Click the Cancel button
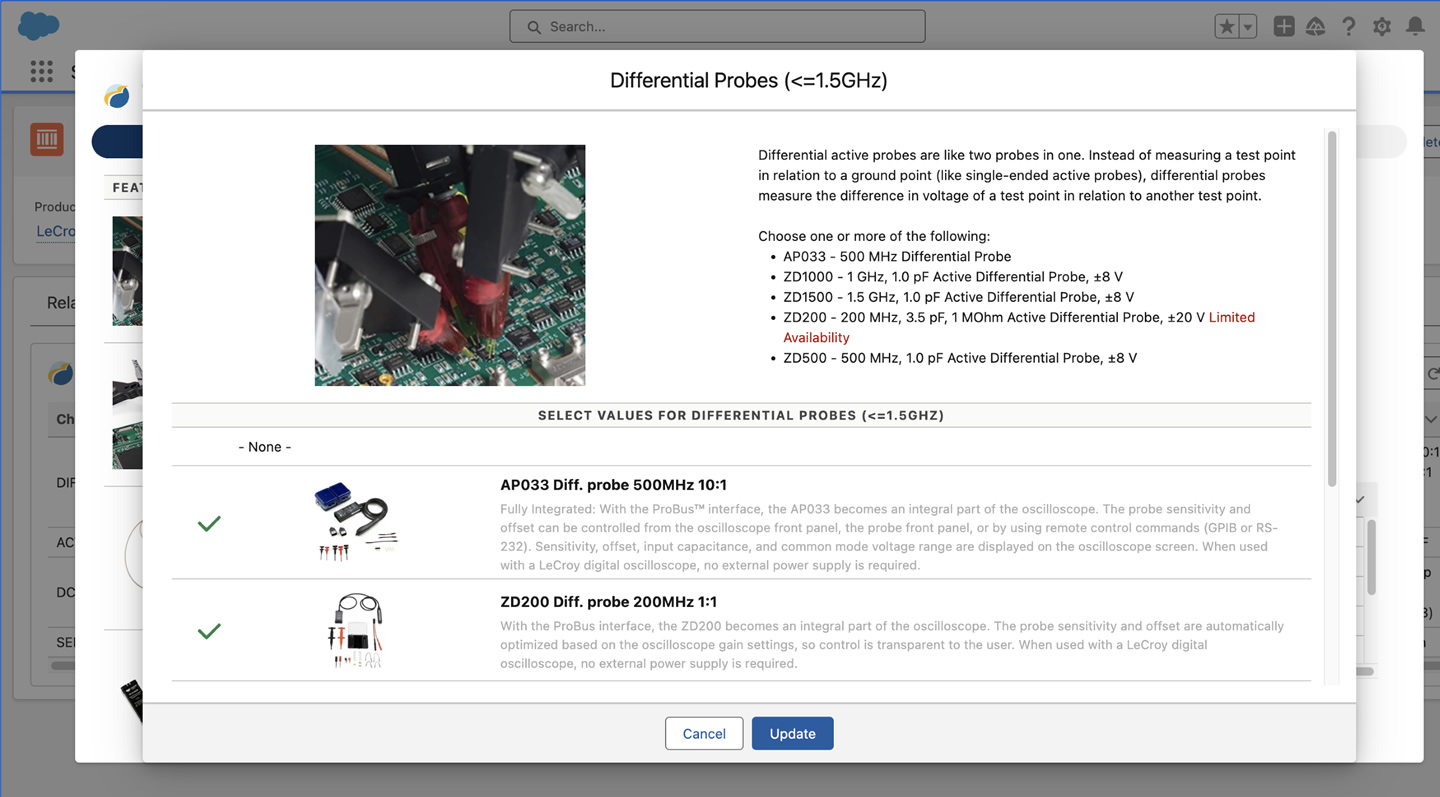The height and width of the screenshot is (797, 1440). [704, 733]
